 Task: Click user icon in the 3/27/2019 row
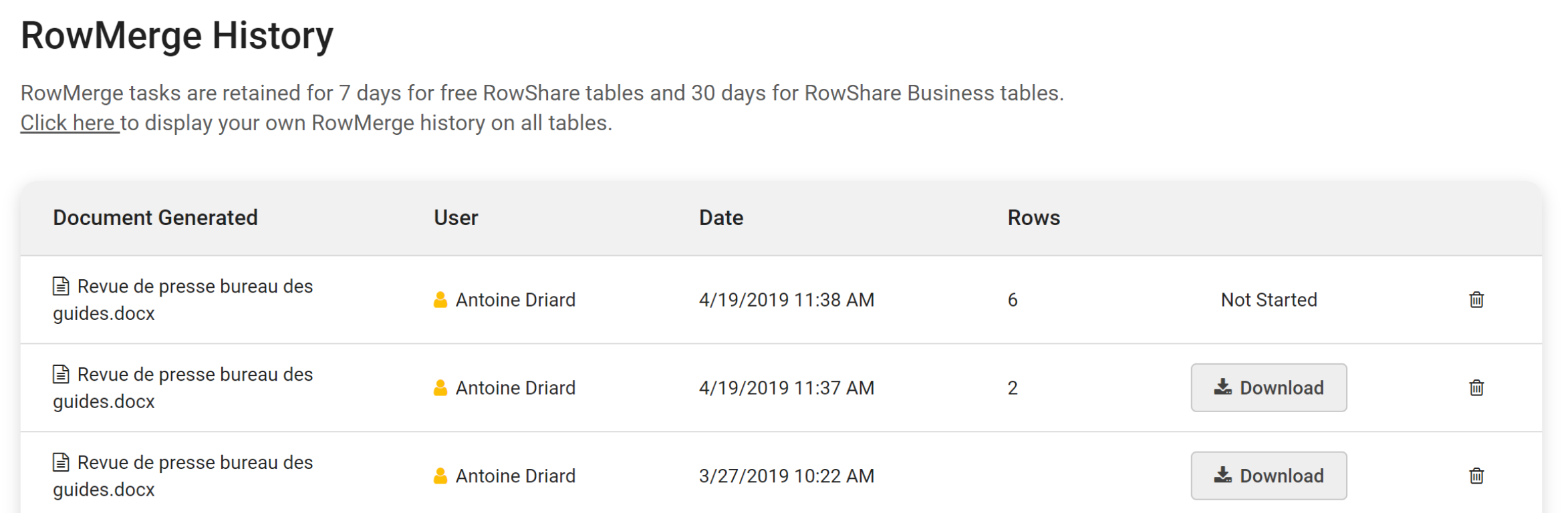(440, 476)
